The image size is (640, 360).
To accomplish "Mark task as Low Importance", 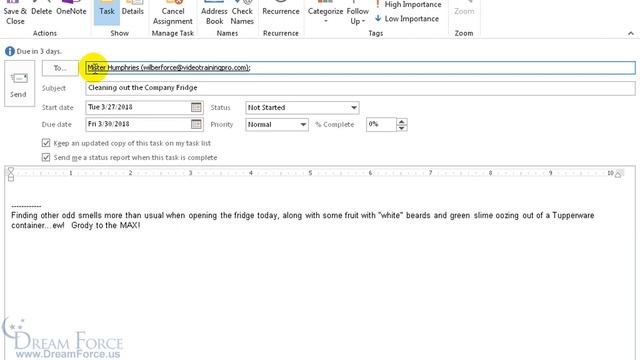I will 407,19.
